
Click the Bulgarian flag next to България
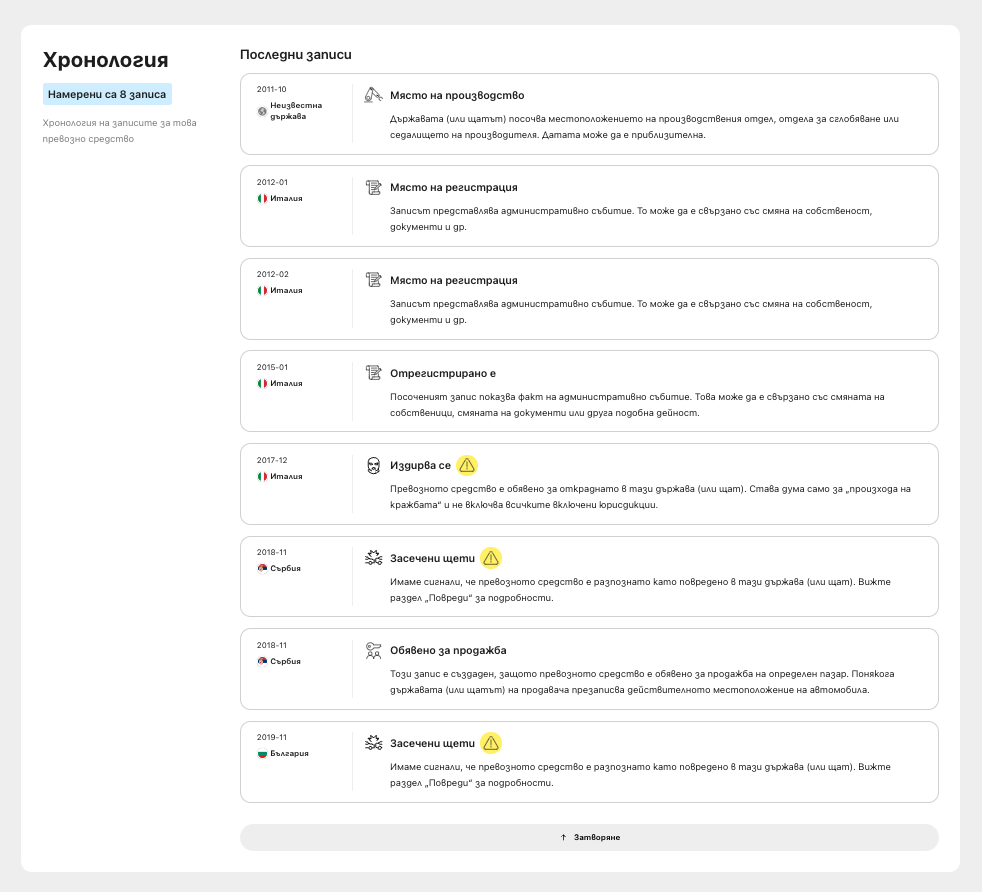click(x=262, y=754)
